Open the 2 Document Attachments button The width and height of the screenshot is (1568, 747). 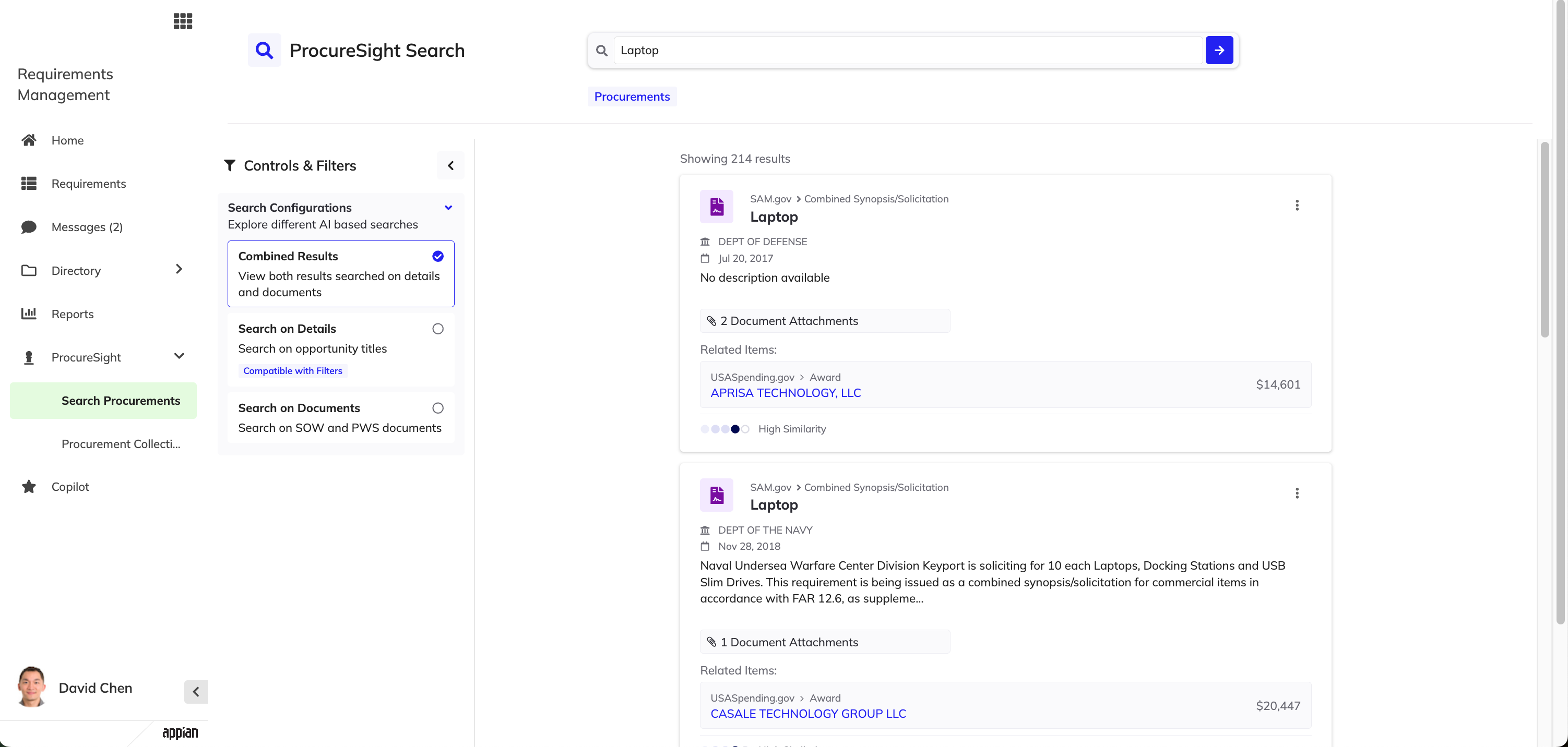825,321
